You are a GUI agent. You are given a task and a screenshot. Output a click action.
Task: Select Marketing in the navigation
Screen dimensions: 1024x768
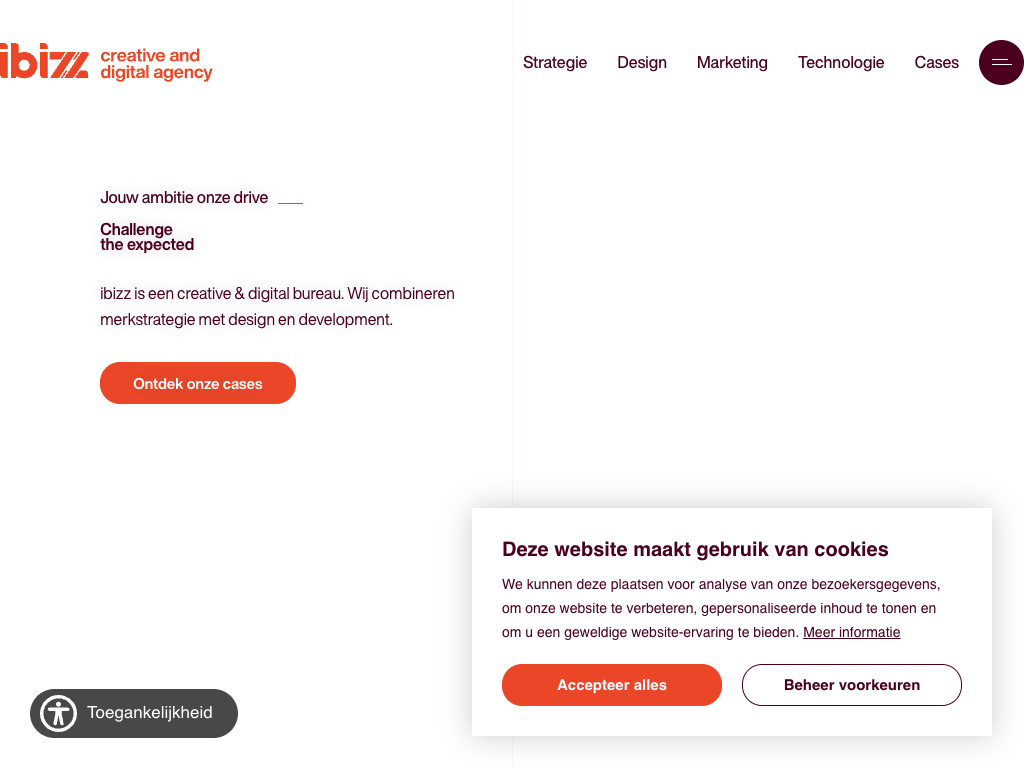pyautogui.click(x=732, y=62)
